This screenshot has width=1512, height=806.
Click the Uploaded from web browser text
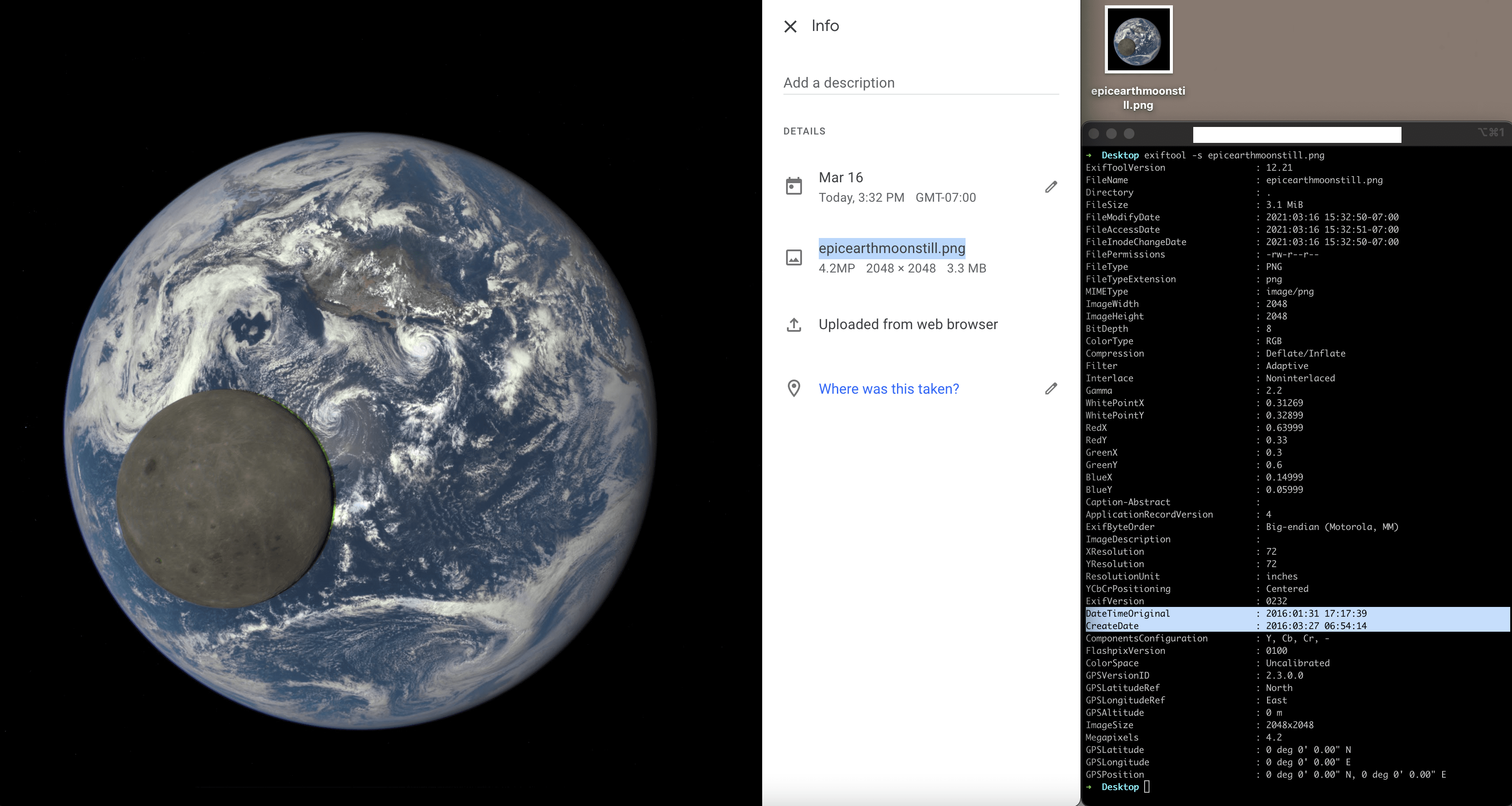tap(908, 324)
